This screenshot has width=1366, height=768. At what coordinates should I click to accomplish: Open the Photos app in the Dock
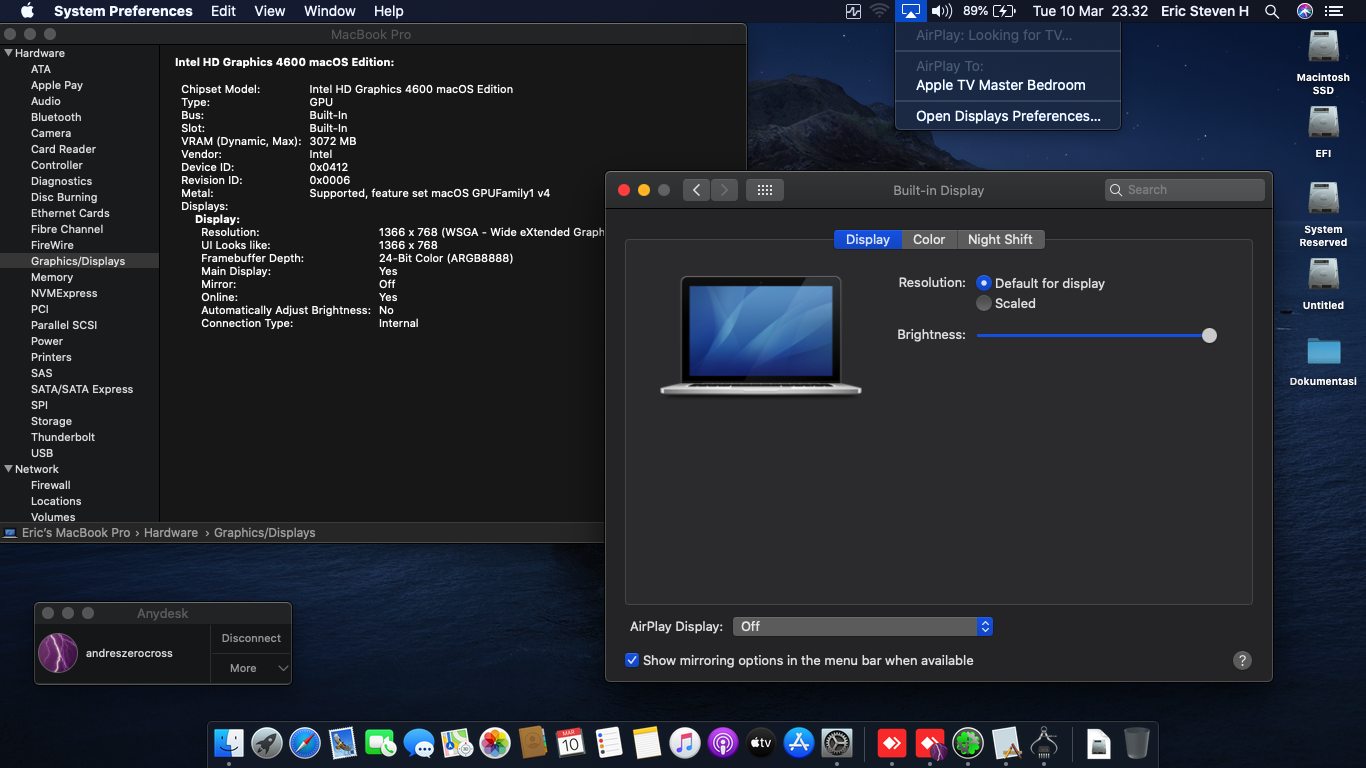(495, 743)
